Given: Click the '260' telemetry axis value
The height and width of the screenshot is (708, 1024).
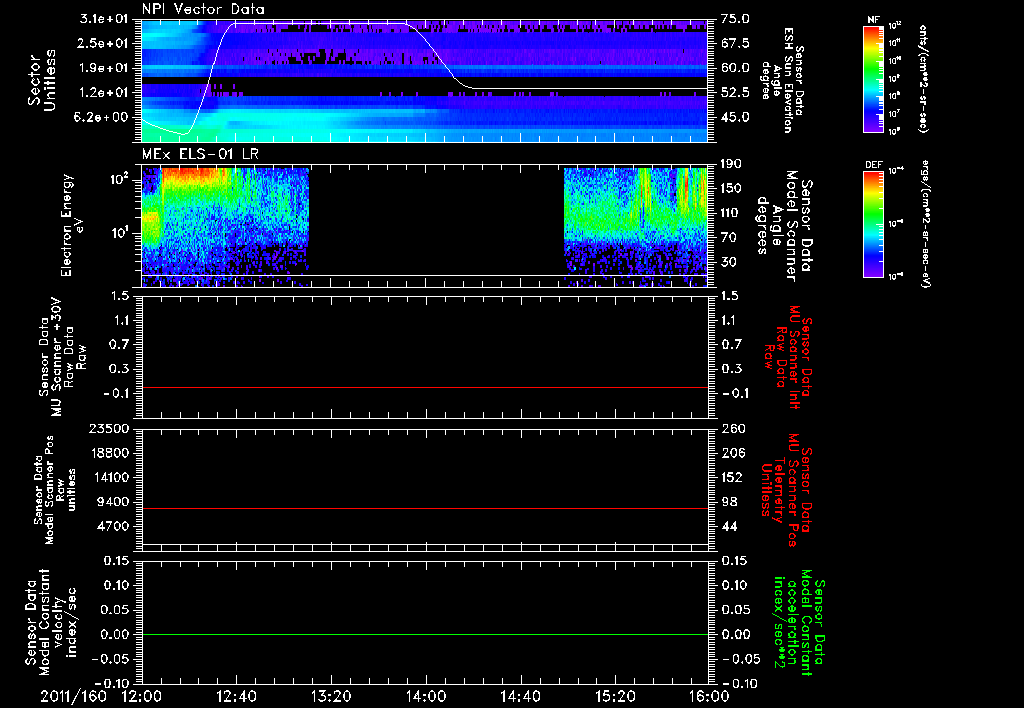Looking at the screenshot, I should (x=733, y=428).
